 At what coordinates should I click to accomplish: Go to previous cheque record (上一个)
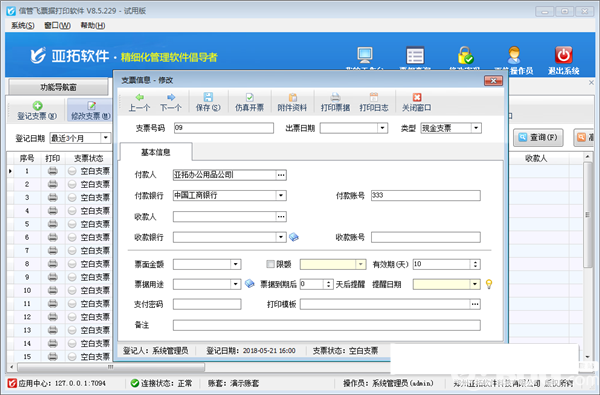[139, 102]
